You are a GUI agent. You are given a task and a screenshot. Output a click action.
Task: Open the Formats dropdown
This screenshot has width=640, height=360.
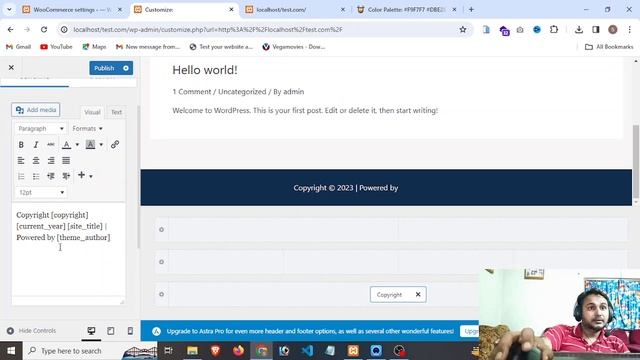click(87, 129)
